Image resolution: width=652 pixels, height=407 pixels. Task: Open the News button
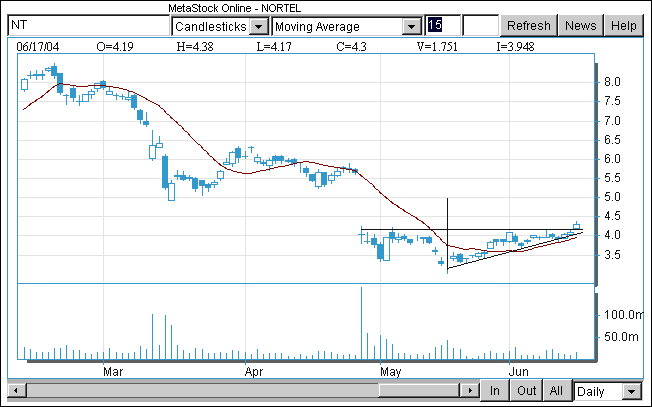tap(580, 26)
